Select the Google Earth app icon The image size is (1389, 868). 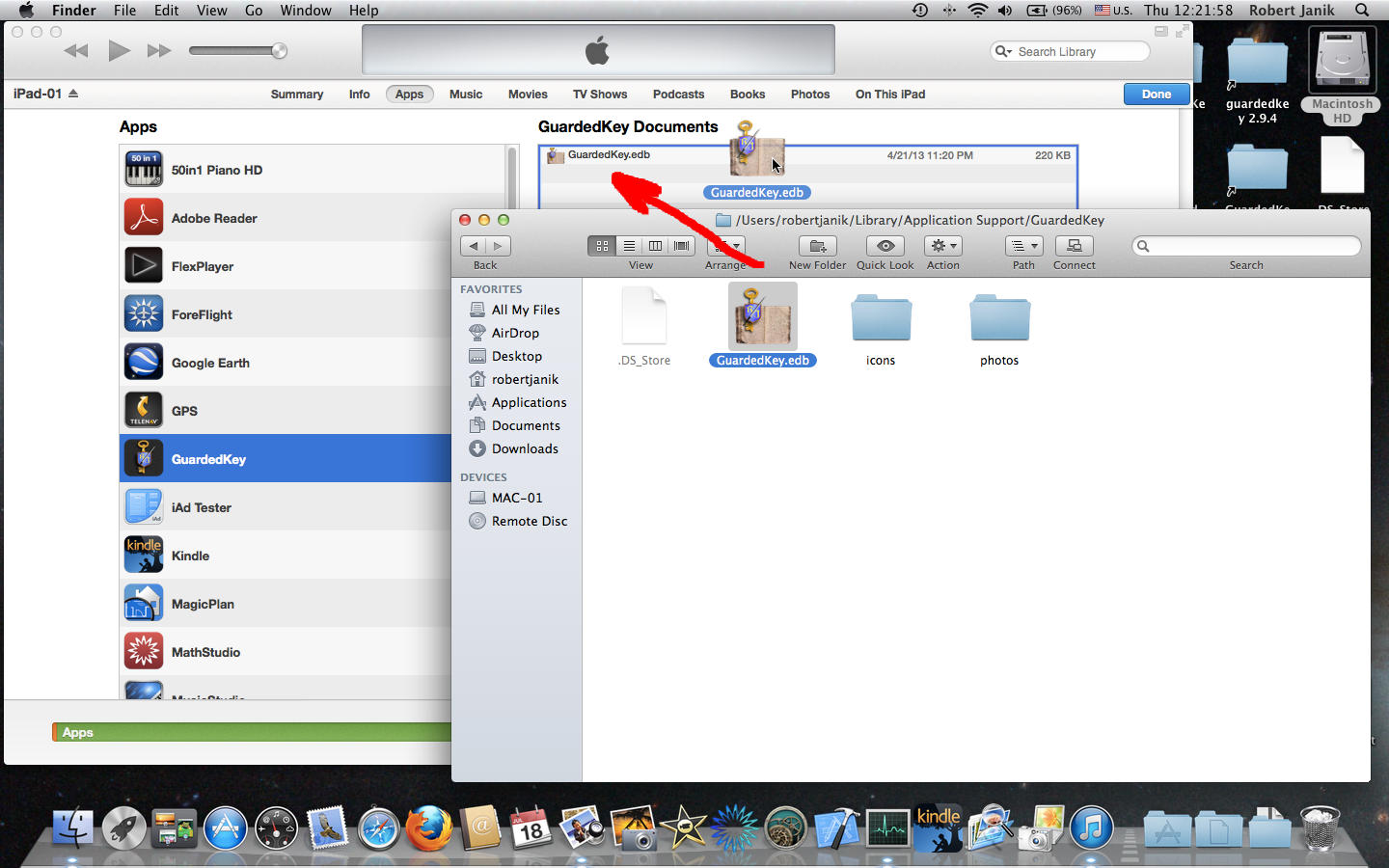pos(144,363)
